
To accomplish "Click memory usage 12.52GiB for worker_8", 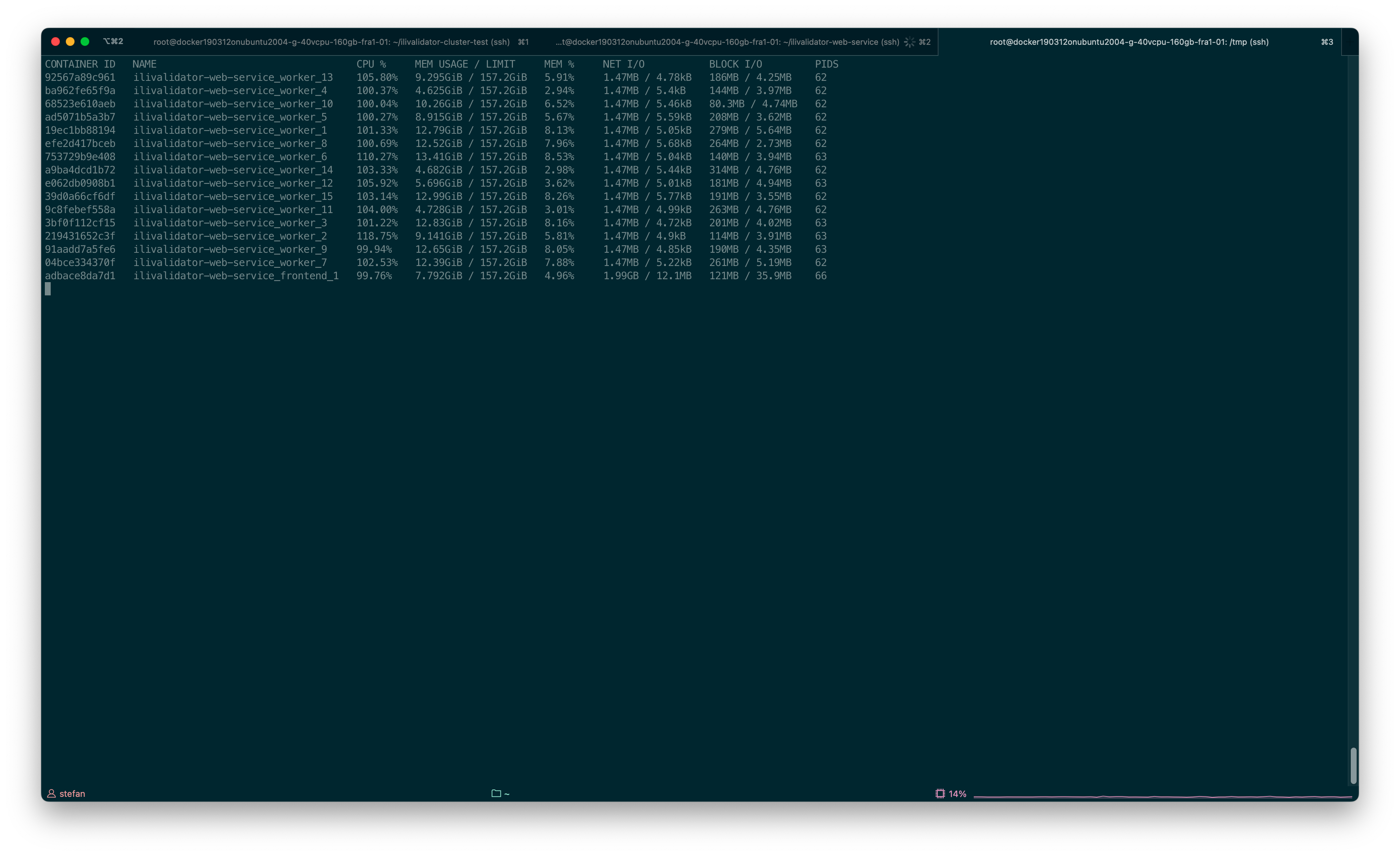I will 439,143.
